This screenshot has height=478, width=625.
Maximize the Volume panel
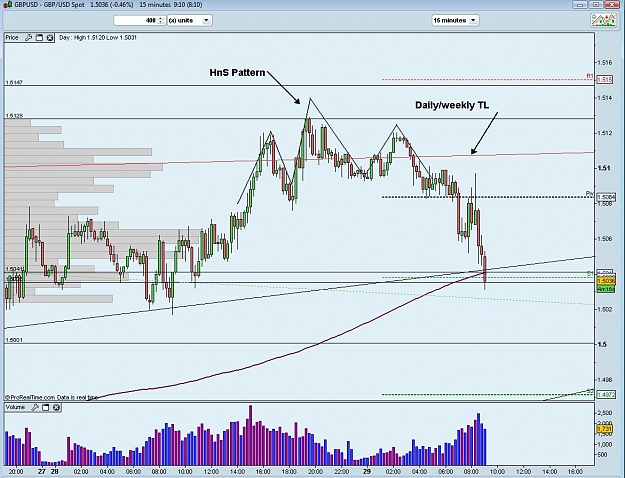point(45,407)
